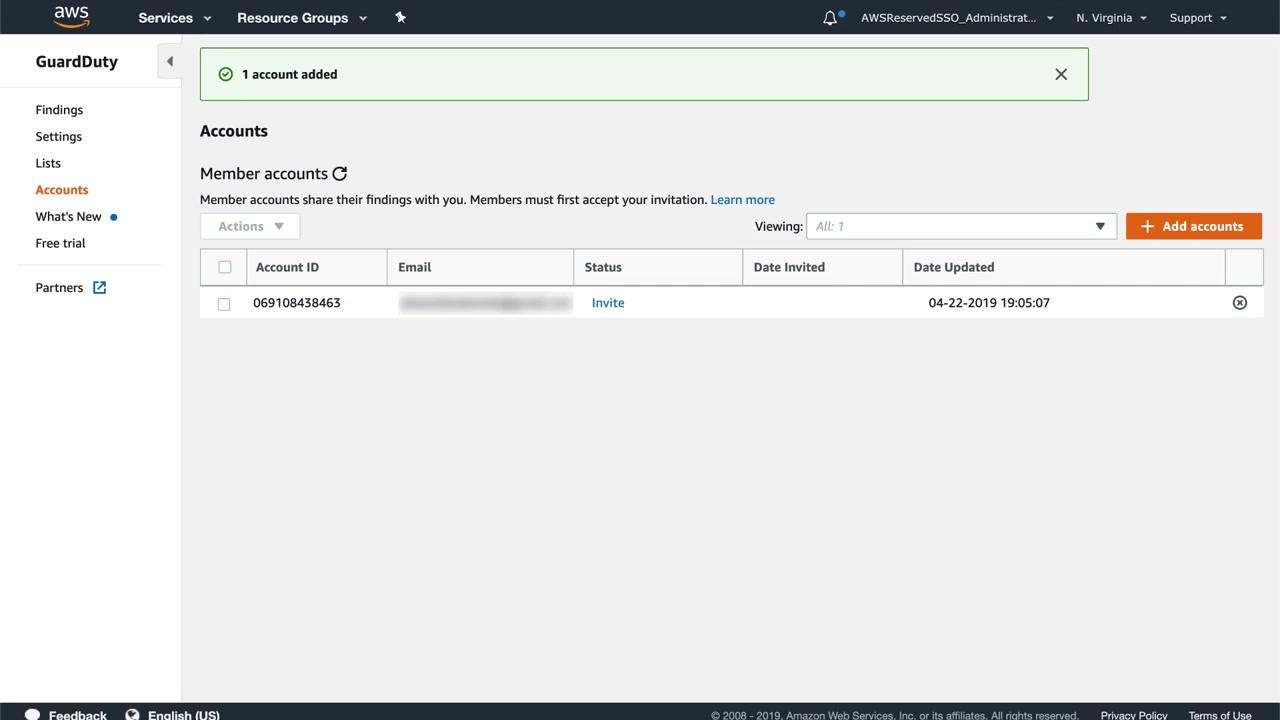Open Partners external link icon

(x=99, y=288)
